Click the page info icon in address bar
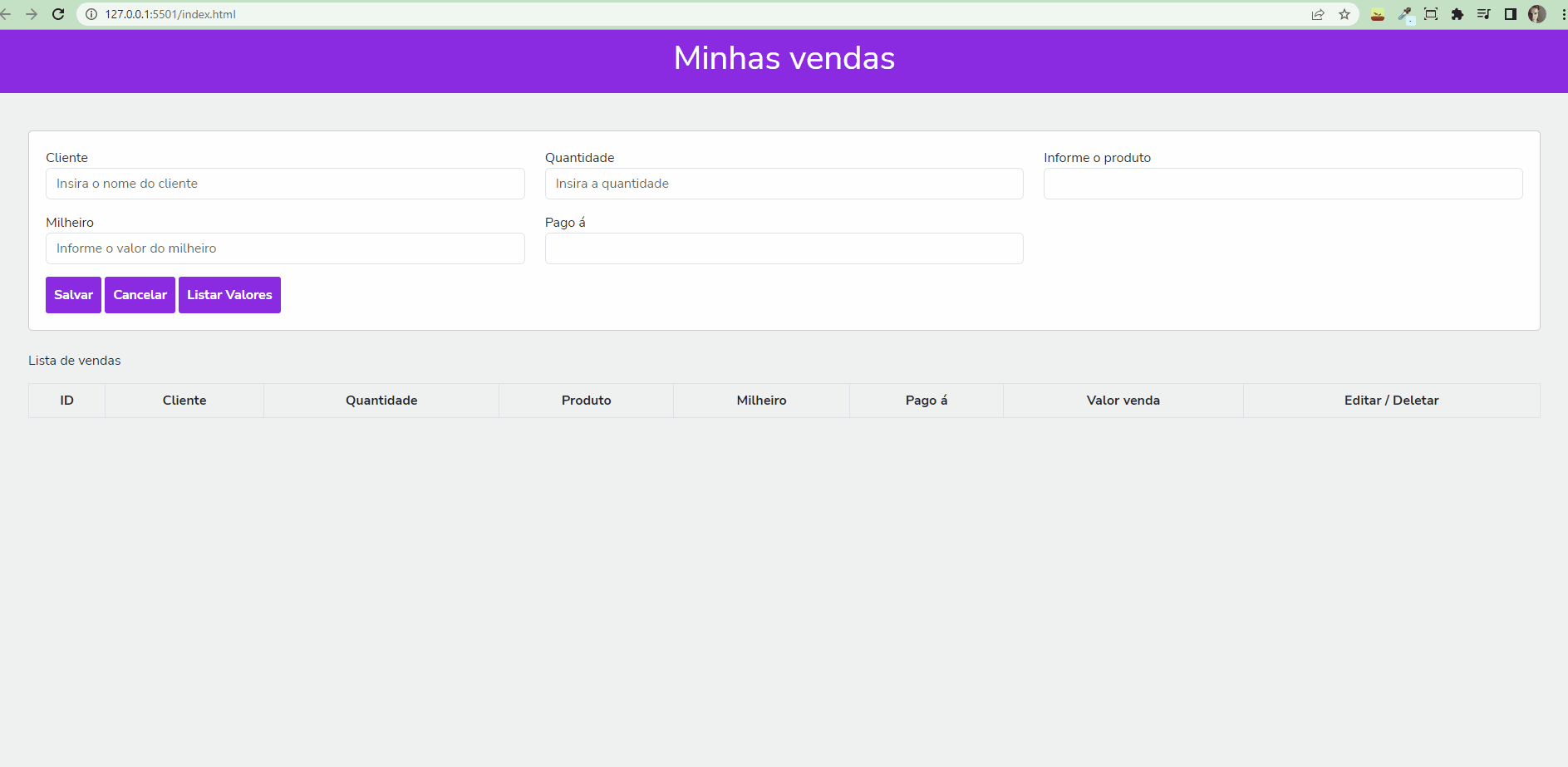 91,14
